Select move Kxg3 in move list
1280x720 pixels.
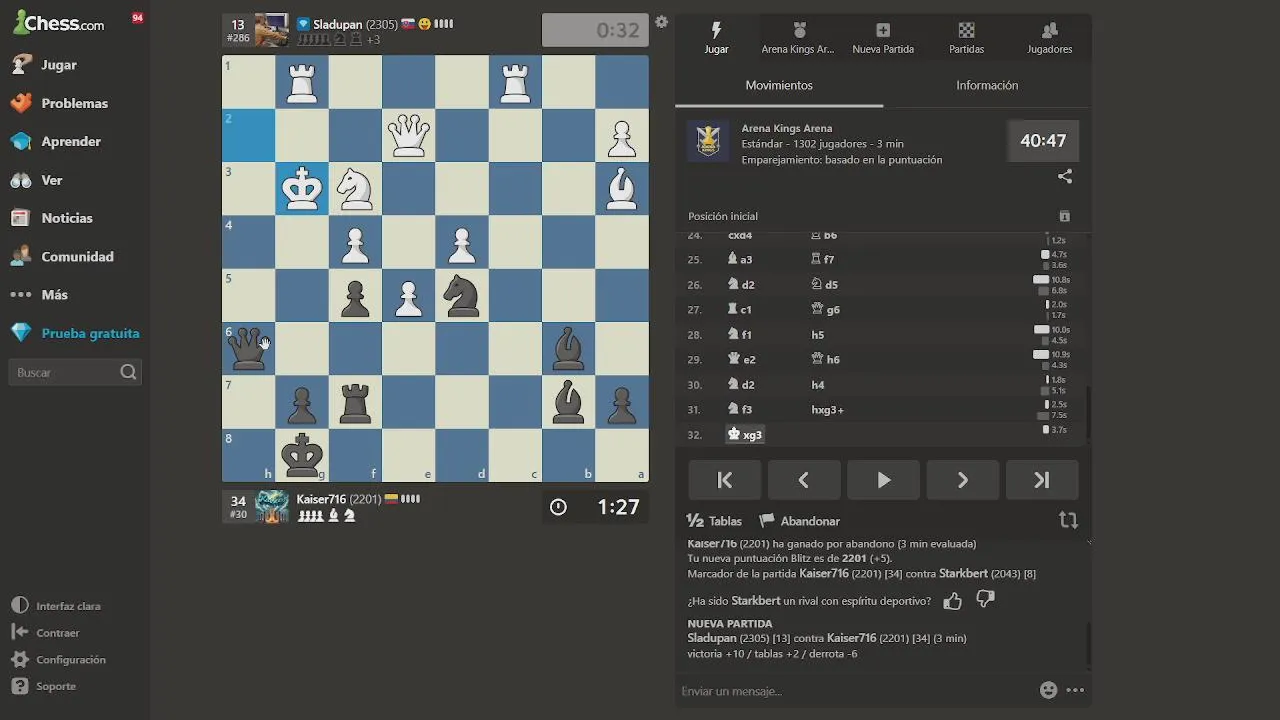click(745, 435)
